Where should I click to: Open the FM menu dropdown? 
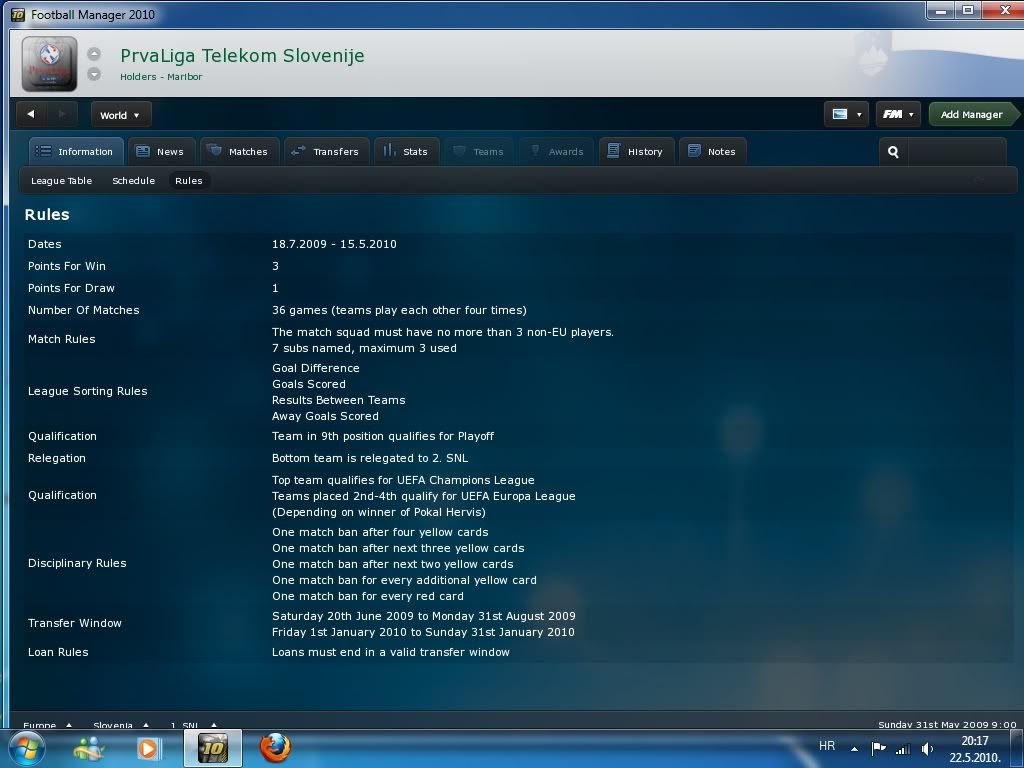[898, 115]
